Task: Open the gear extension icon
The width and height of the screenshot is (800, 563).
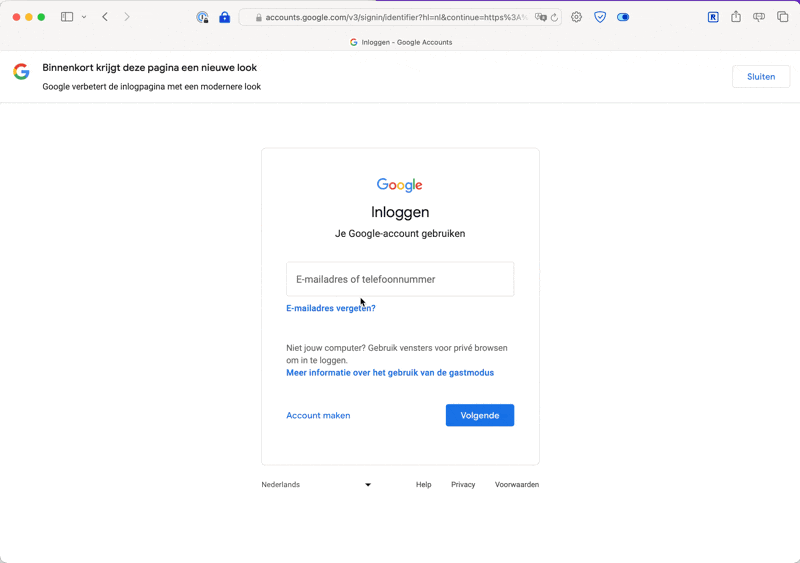Action: [576, 17]
